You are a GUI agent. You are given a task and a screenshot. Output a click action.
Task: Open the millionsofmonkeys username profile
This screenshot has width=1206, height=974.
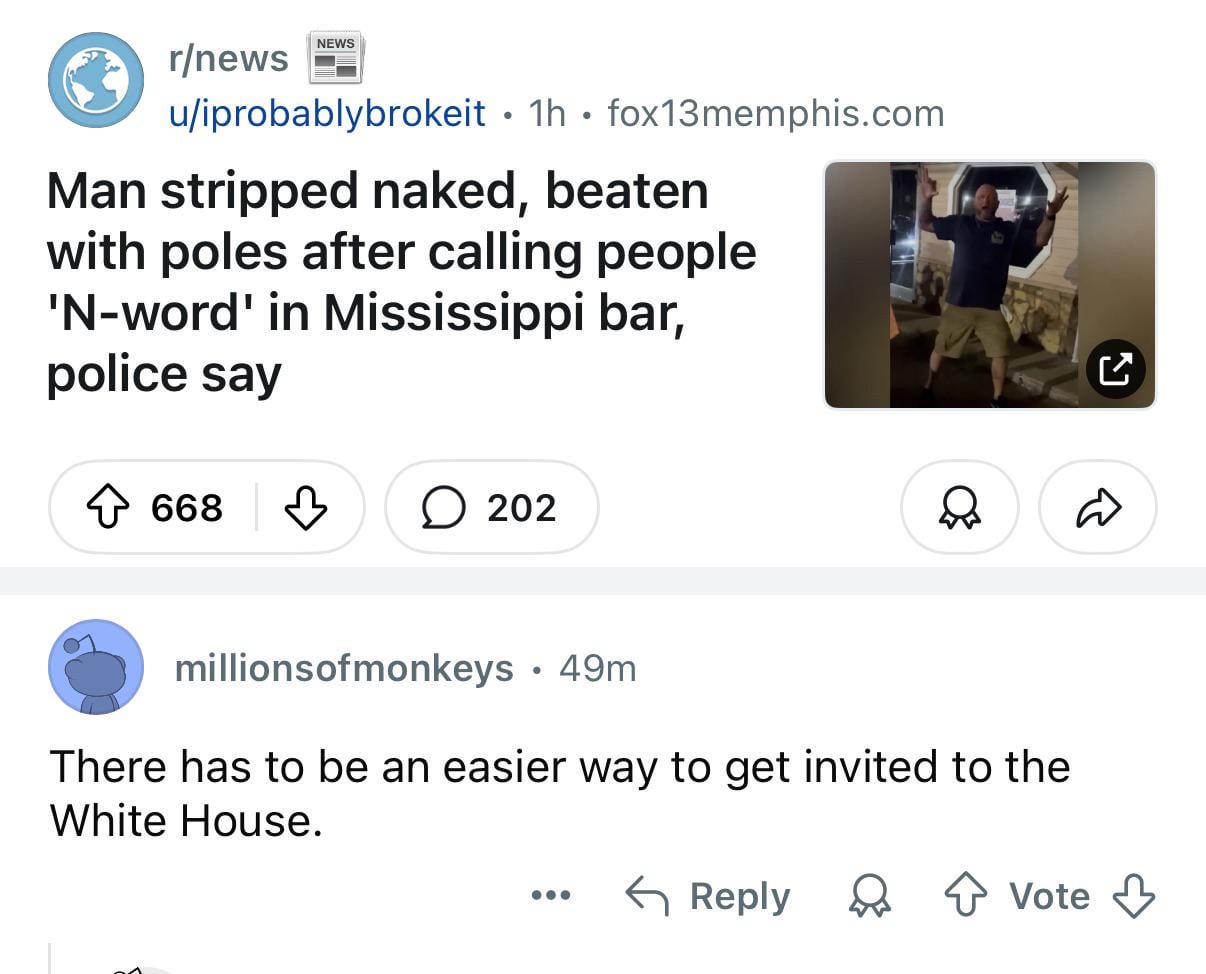coord(344,668)
